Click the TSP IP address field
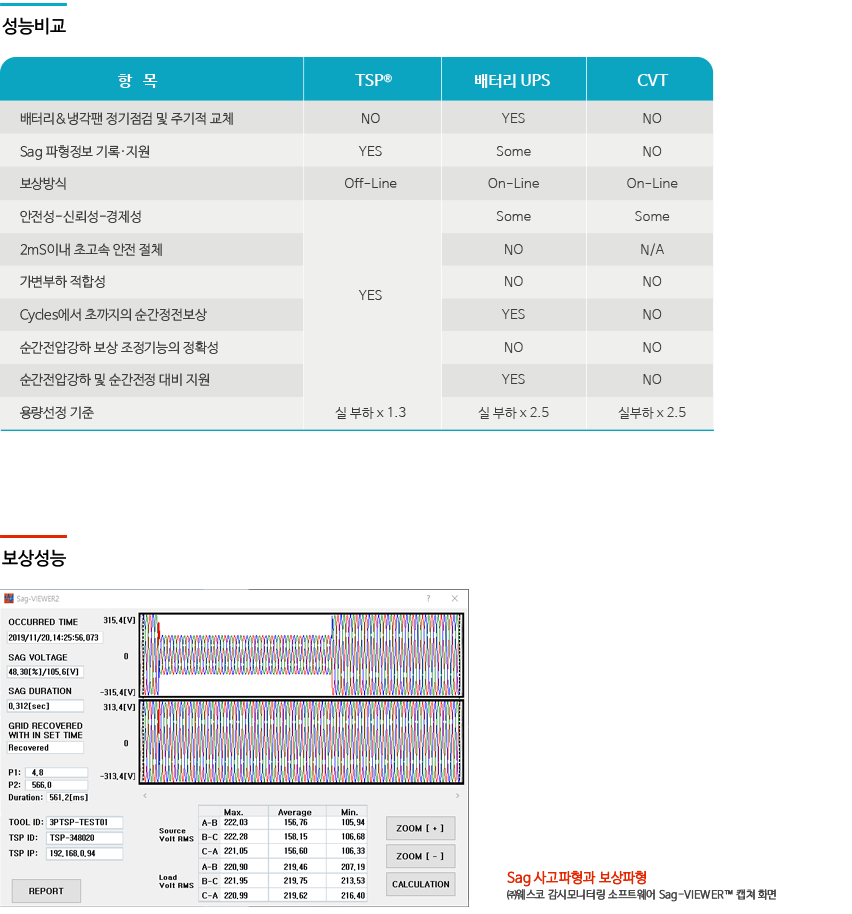 (84, 854)
